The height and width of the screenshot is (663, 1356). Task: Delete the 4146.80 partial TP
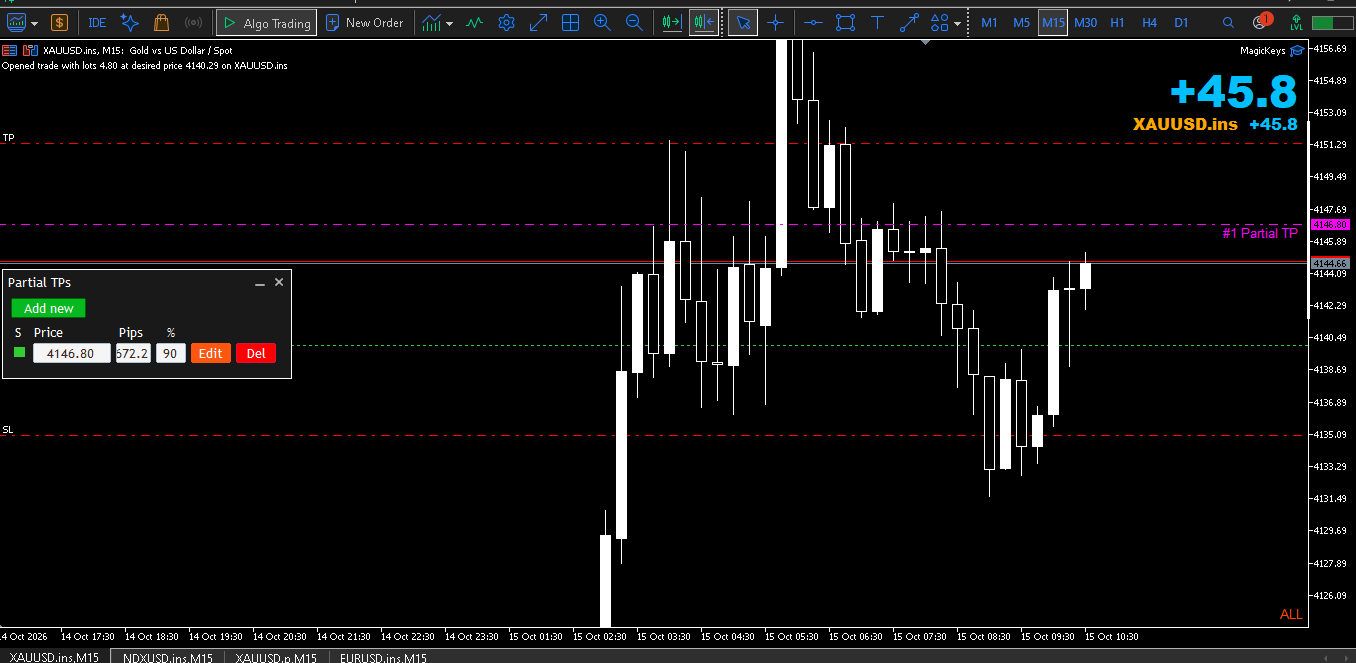pos(256,353)
